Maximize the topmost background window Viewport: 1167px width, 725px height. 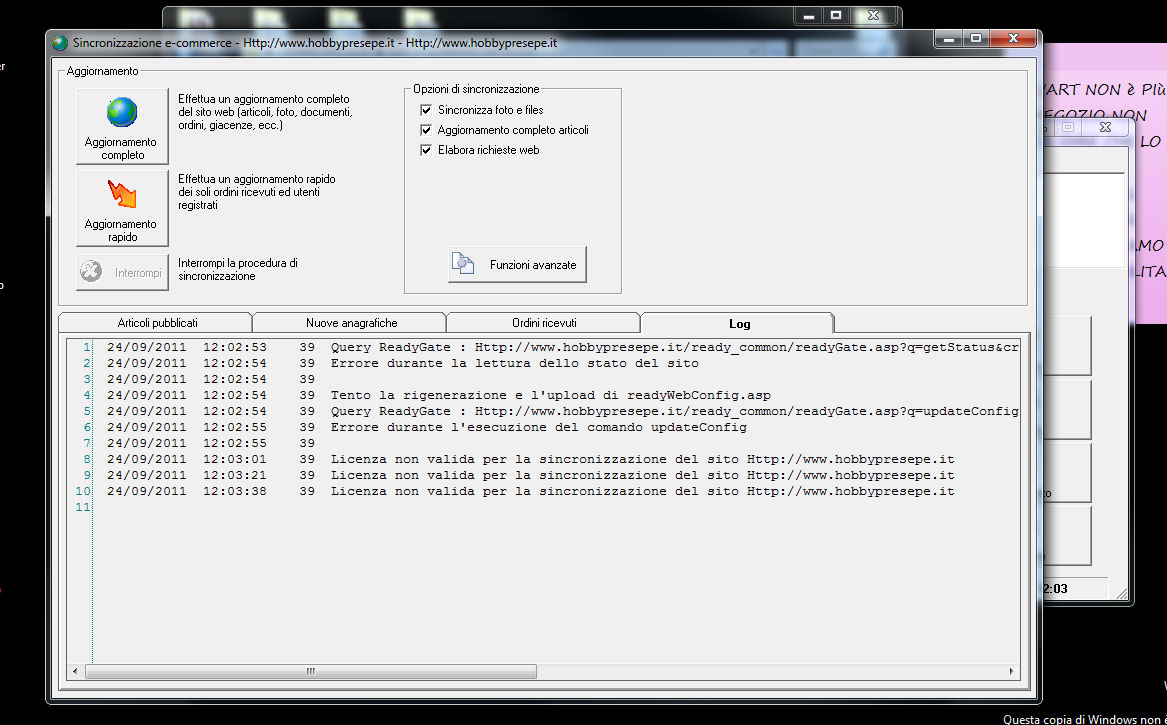pos(836,15)
